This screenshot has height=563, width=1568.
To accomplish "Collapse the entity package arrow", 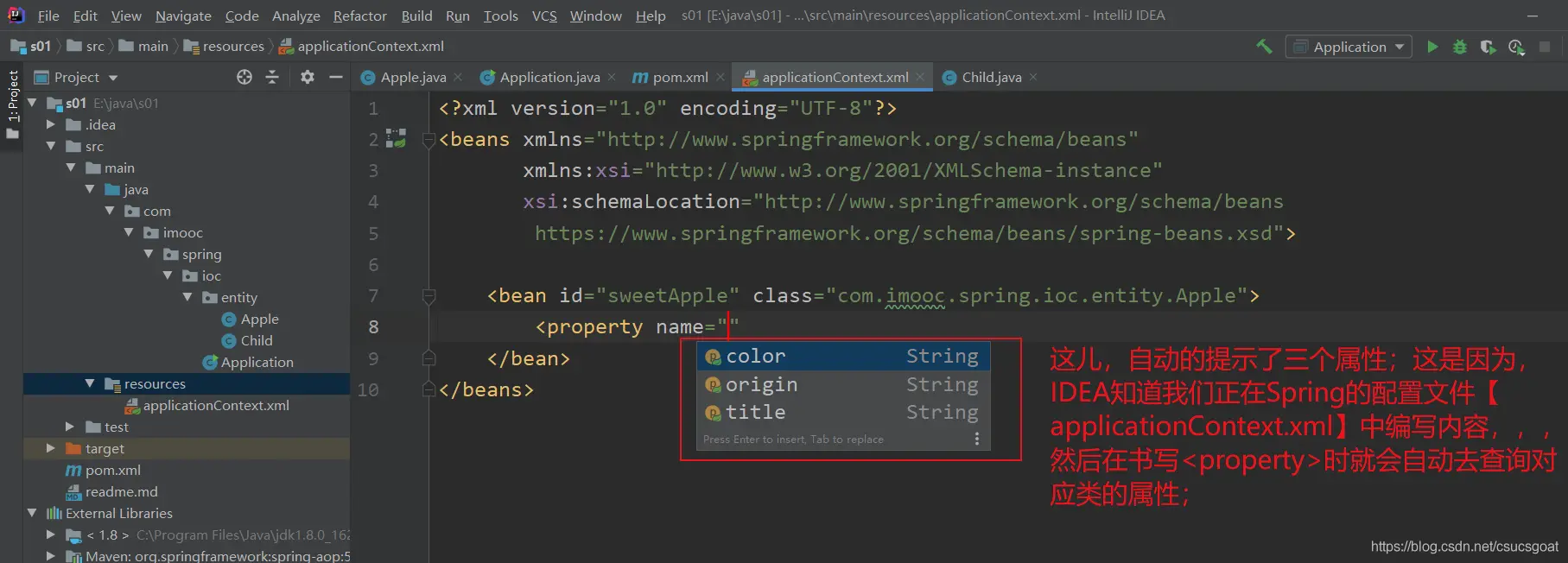I will click(x=187, y=297).
